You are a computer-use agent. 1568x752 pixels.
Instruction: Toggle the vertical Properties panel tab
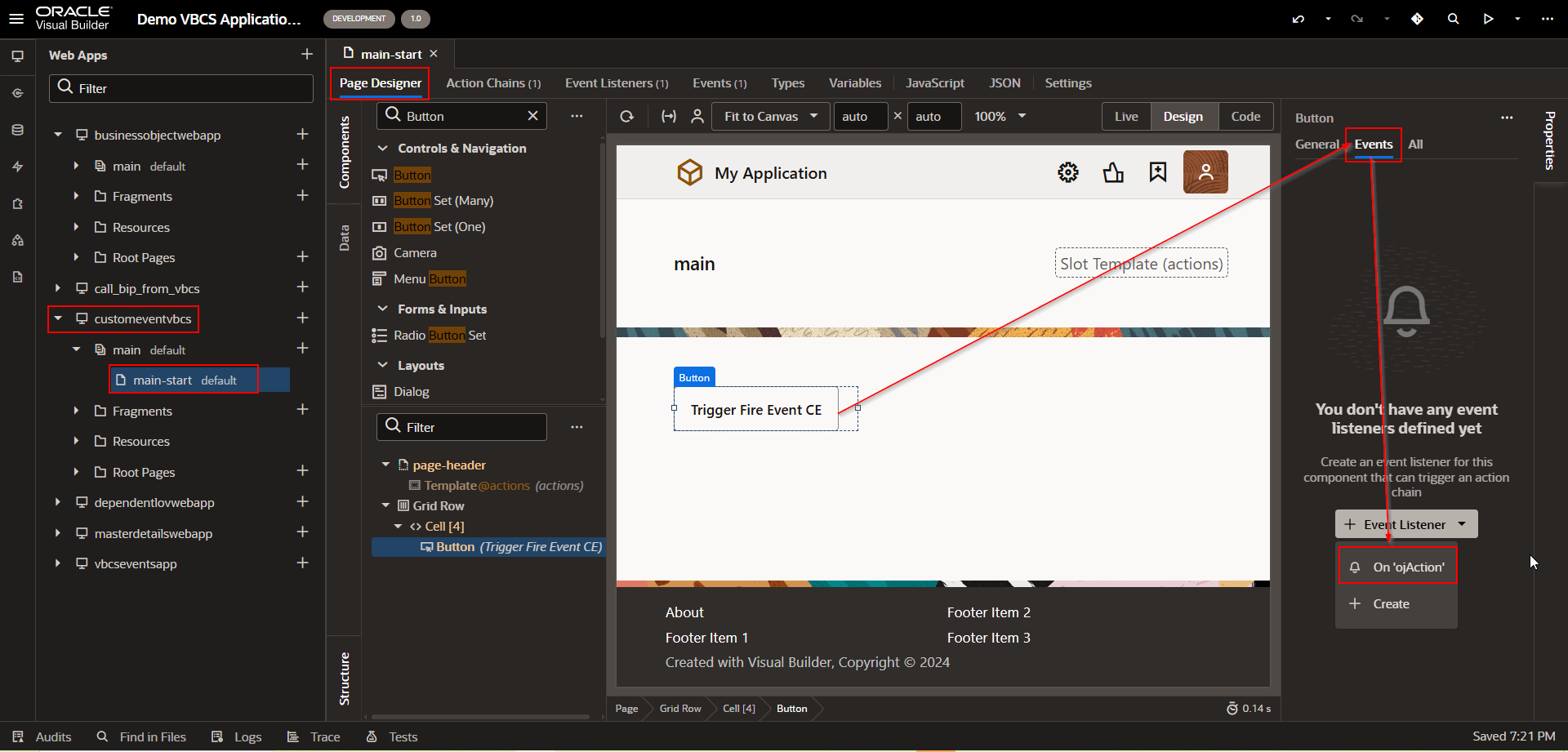tap(1549, 140)
